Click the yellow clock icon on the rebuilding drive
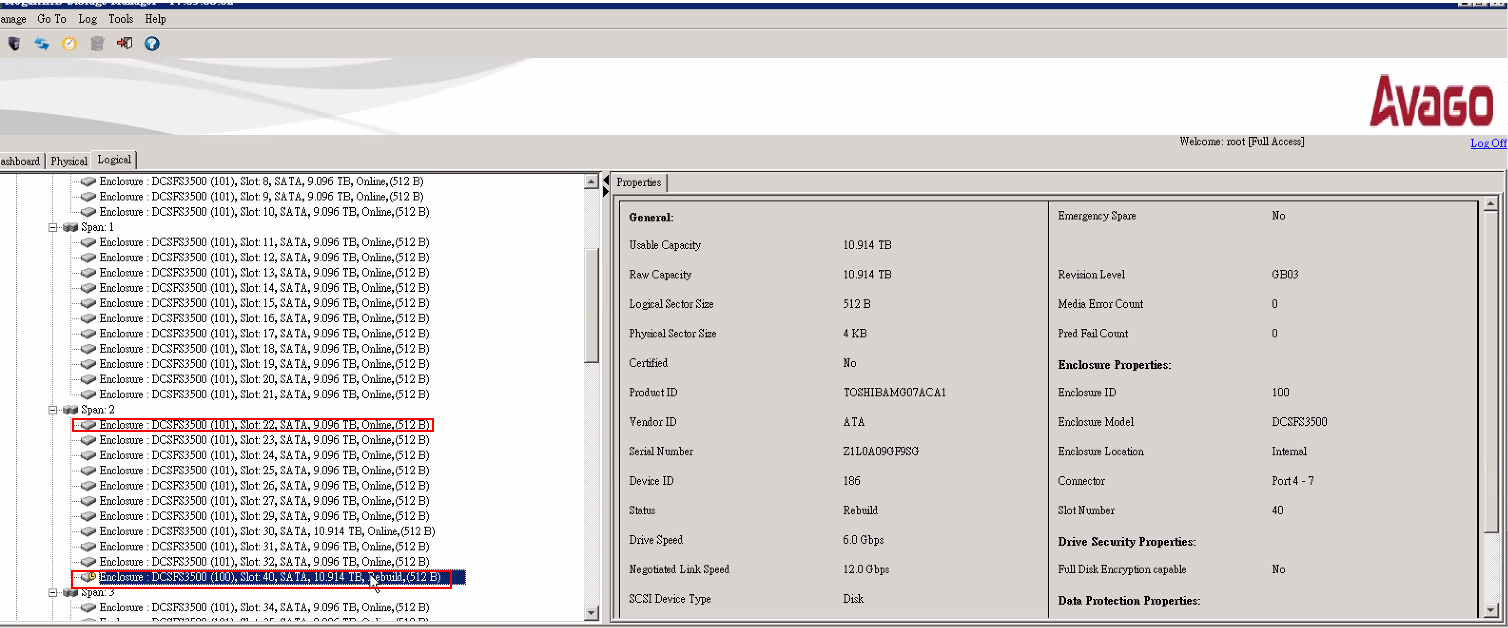 pos(91,576)
